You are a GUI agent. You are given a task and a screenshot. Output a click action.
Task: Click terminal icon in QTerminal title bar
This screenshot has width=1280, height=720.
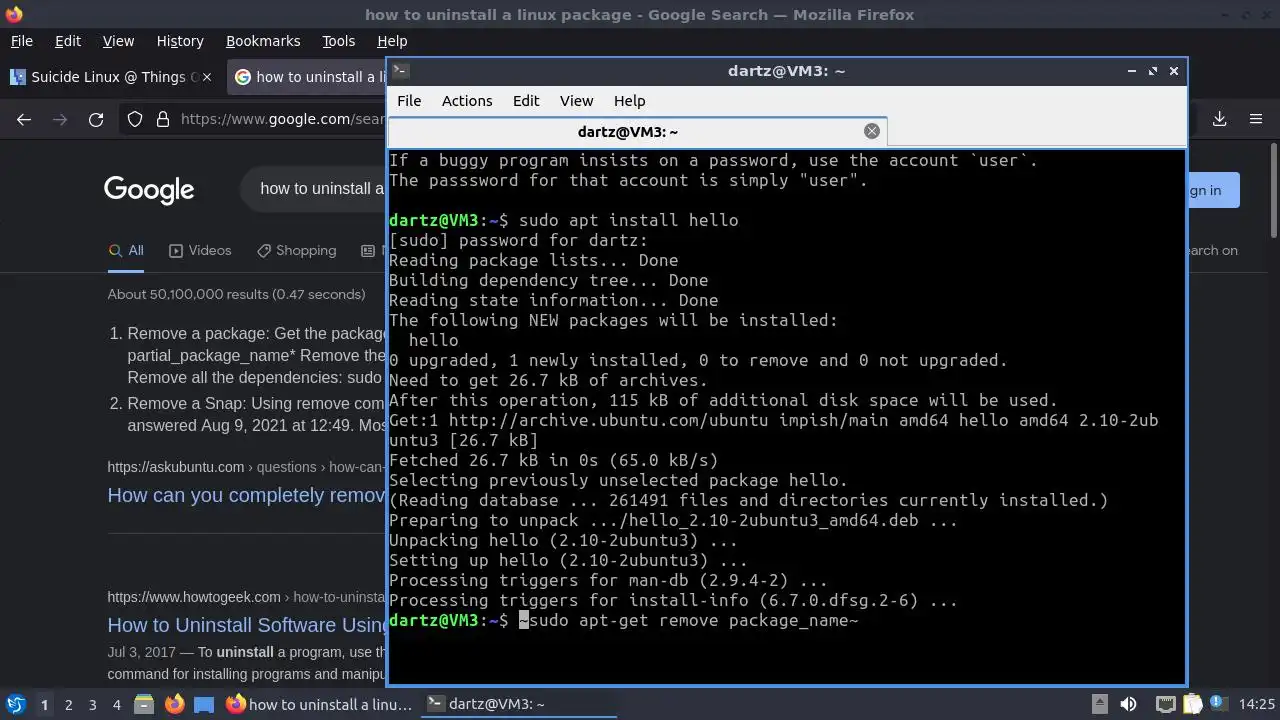pyautogui.click(x=399, y=70)
